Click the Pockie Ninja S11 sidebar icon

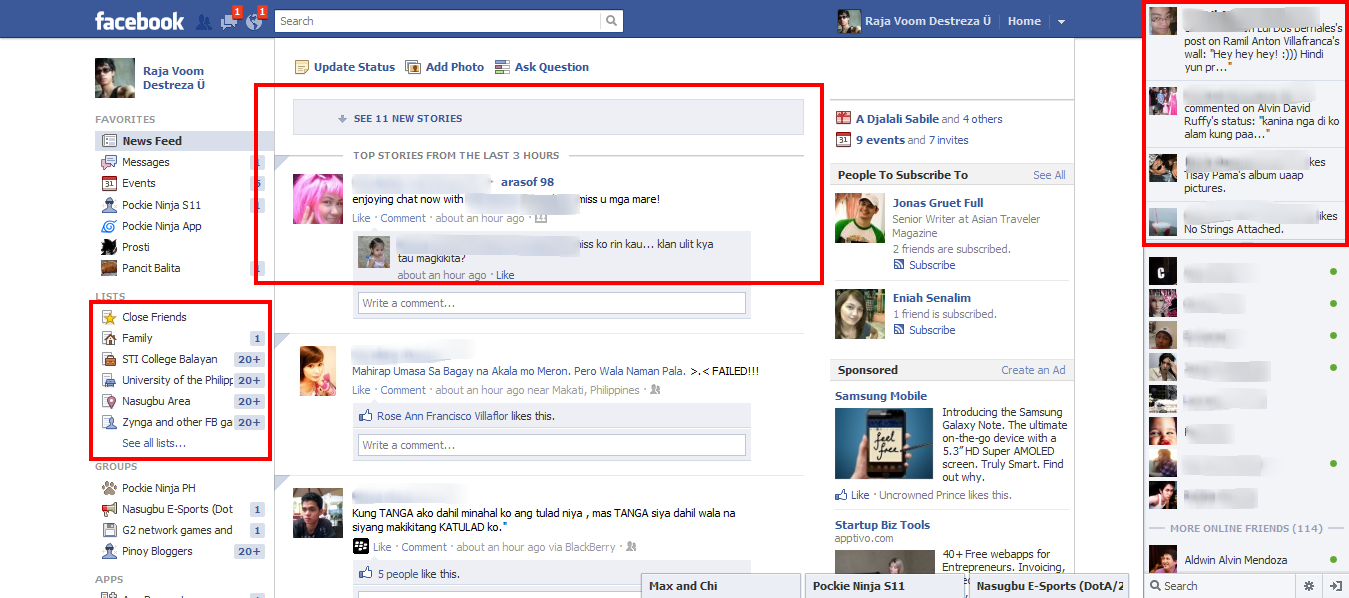[110, 205]
